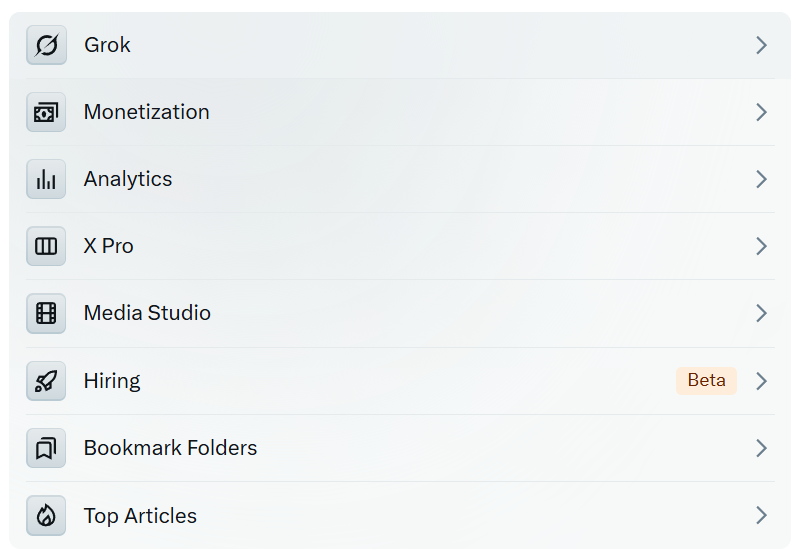Image resolution: width=802 pixels, height=556 pixels.
Task: Open the Analytics text link
Action: pyautogui.click(x=128, y=180)
